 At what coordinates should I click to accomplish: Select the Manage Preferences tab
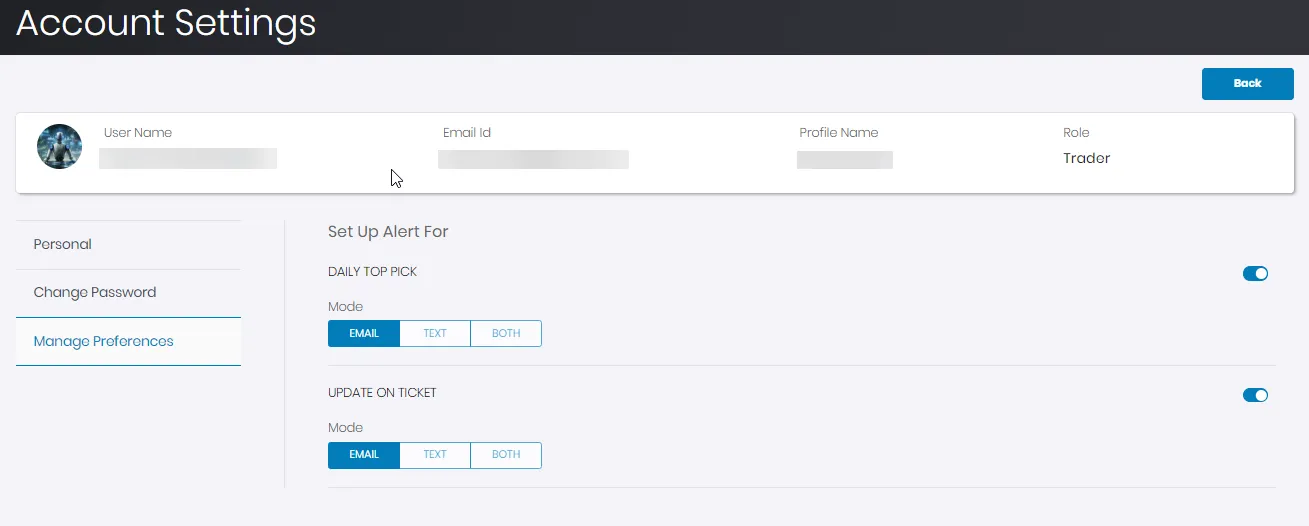pos(128,342)
